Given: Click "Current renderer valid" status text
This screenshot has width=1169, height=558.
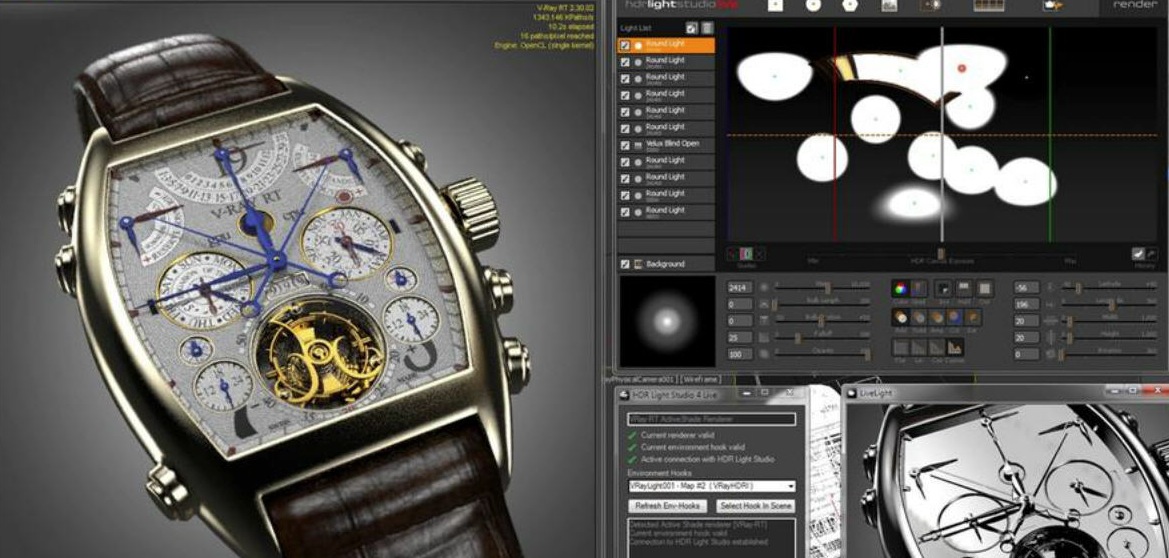Looking at the screenshot, I should (677, 435).
